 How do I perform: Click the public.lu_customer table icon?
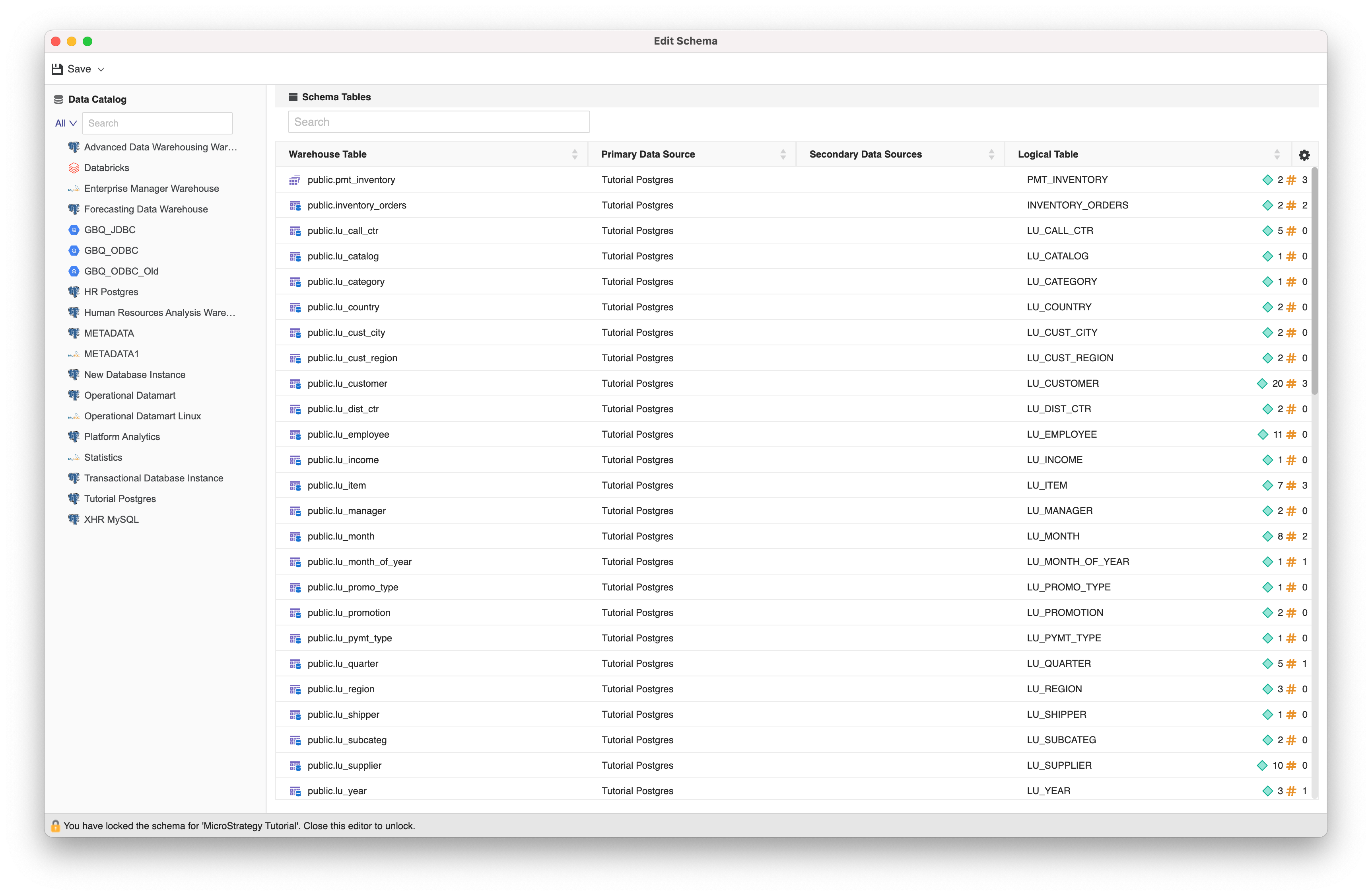point(295,384)
